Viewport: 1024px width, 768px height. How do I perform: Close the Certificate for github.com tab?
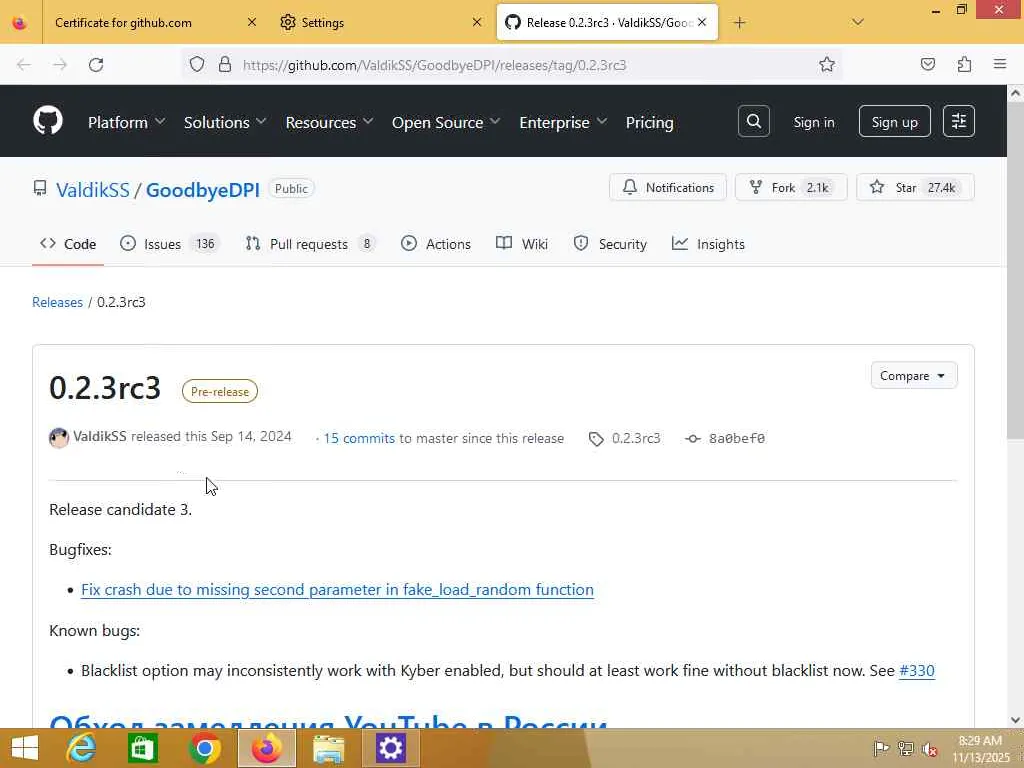point(252,22)
